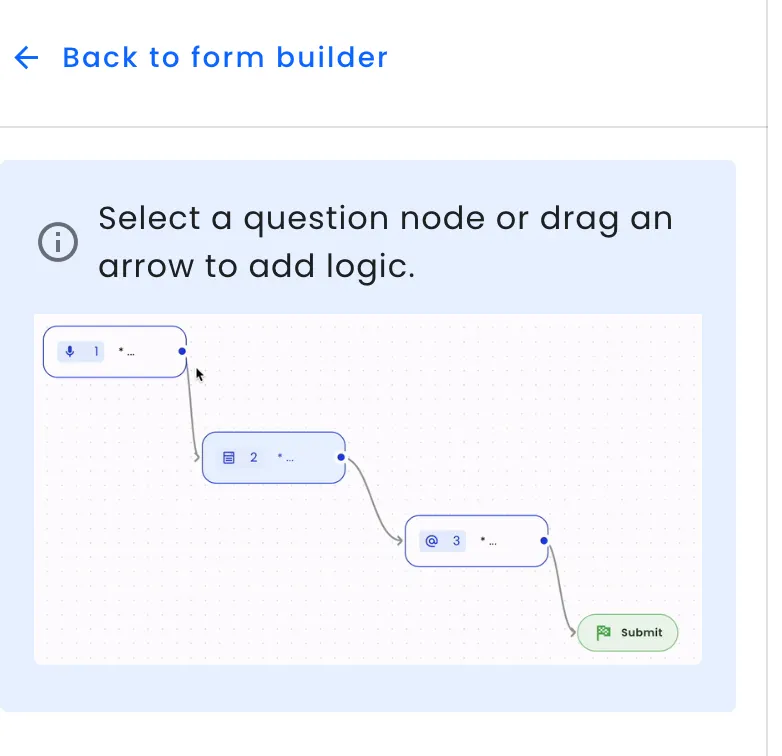Screen dimensions: 782x756
Task: Click the blue connector dot on node 3
Action: pos(544,541)
